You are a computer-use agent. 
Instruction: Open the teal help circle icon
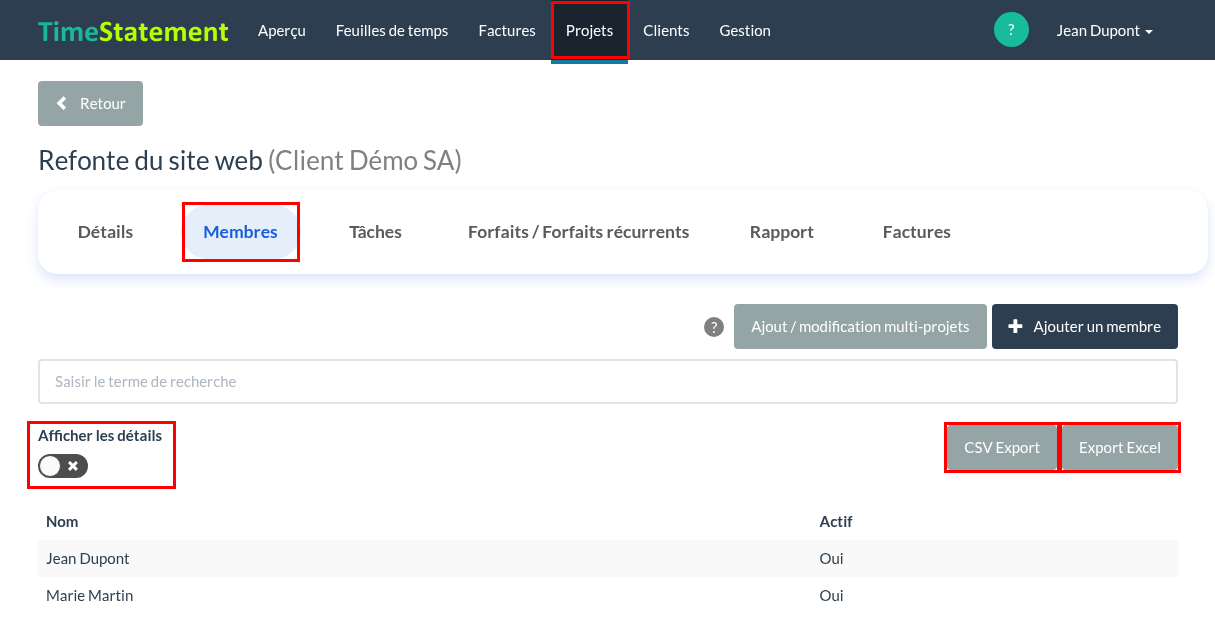1011,30
